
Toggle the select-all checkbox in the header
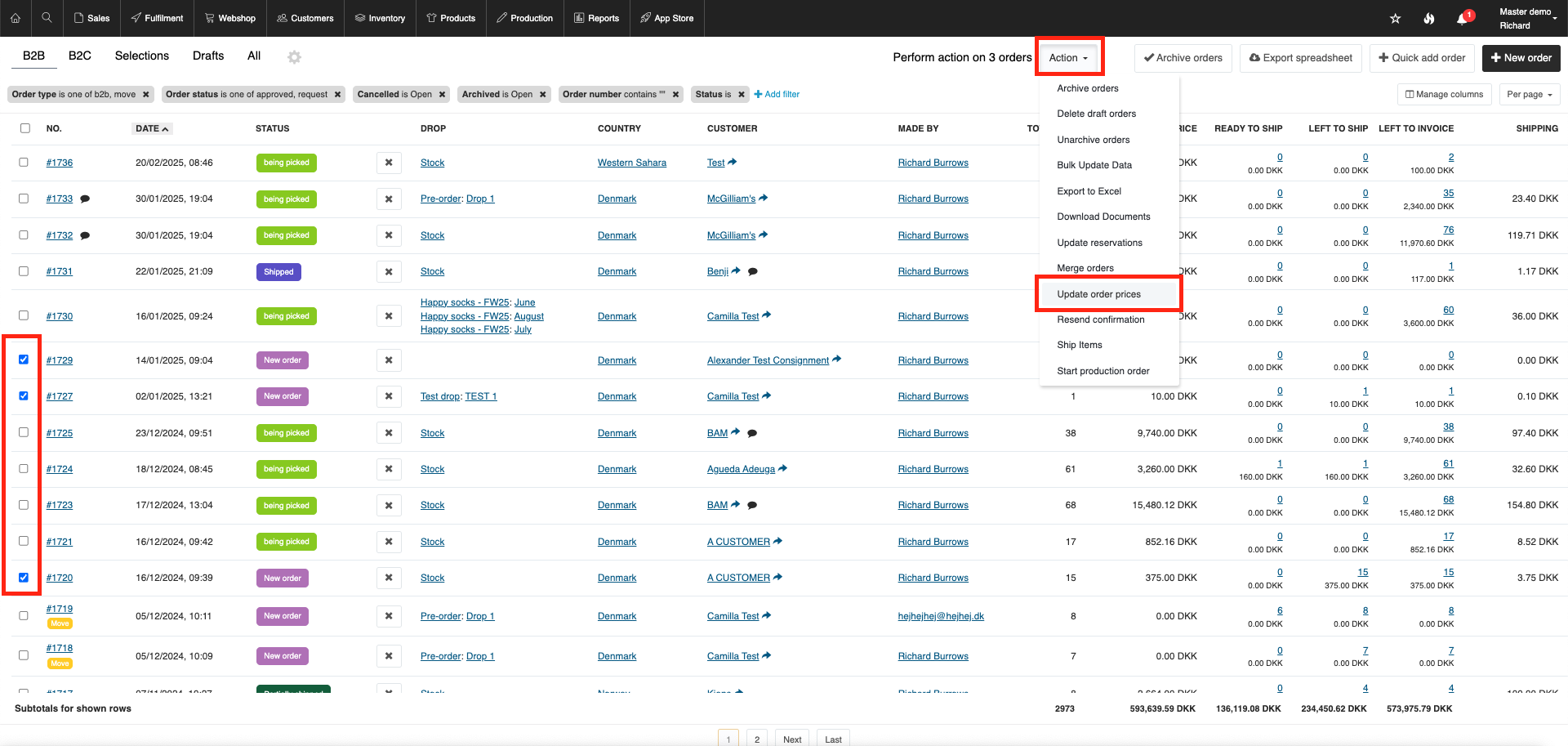[x=25, y=128]
